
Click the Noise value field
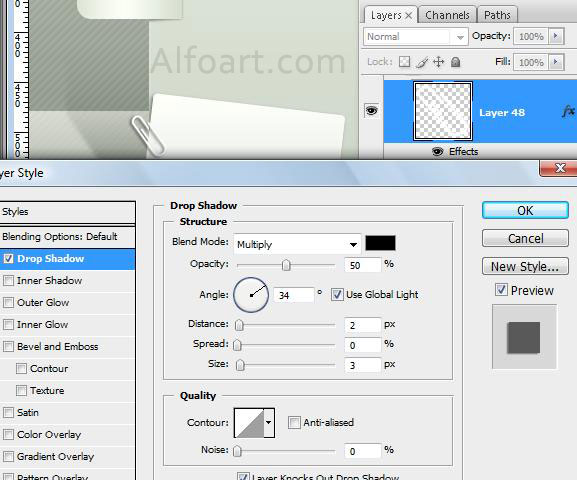[362, 451]
